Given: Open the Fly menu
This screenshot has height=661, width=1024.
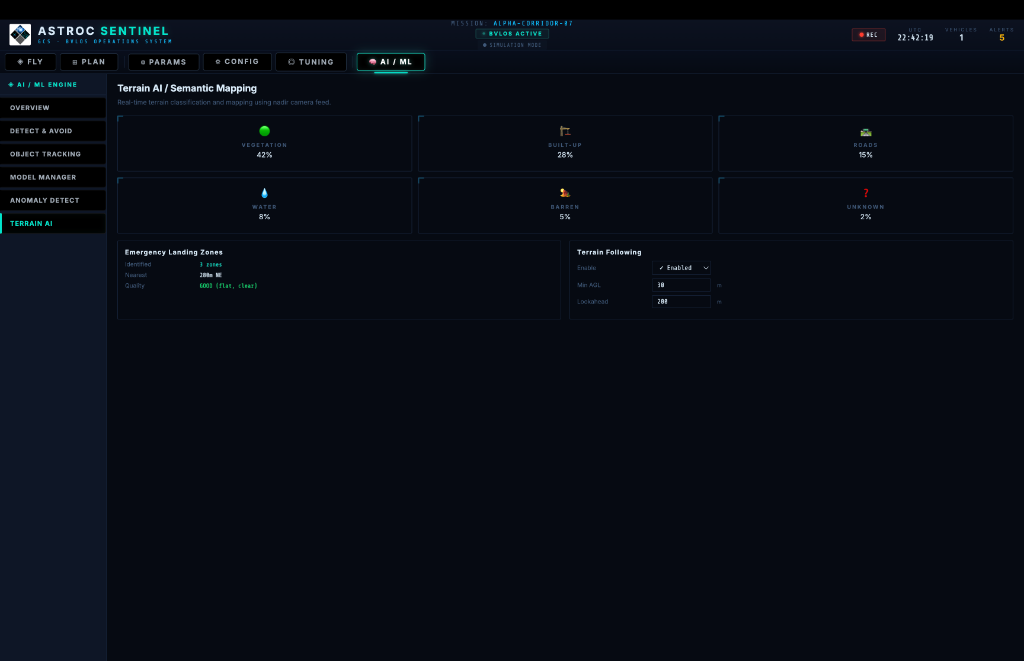Looking at the screenshot, I should pos(31,61).
